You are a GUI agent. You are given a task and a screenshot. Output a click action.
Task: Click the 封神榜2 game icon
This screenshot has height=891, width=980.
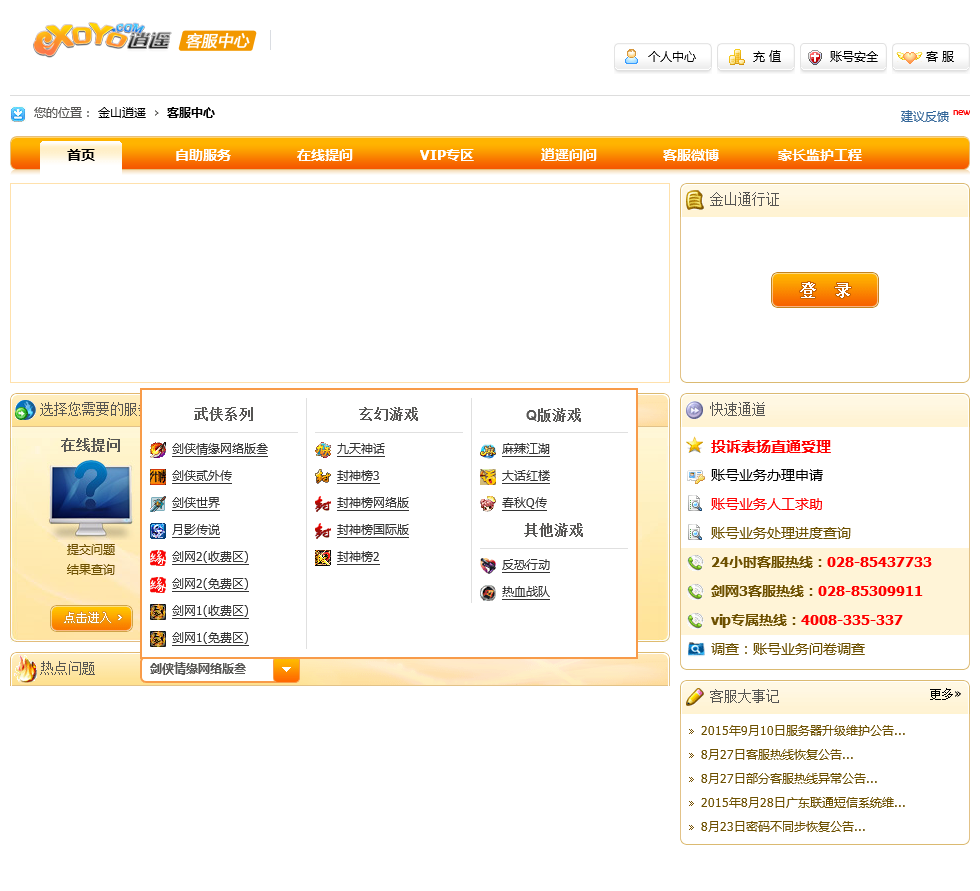[322, 557]
